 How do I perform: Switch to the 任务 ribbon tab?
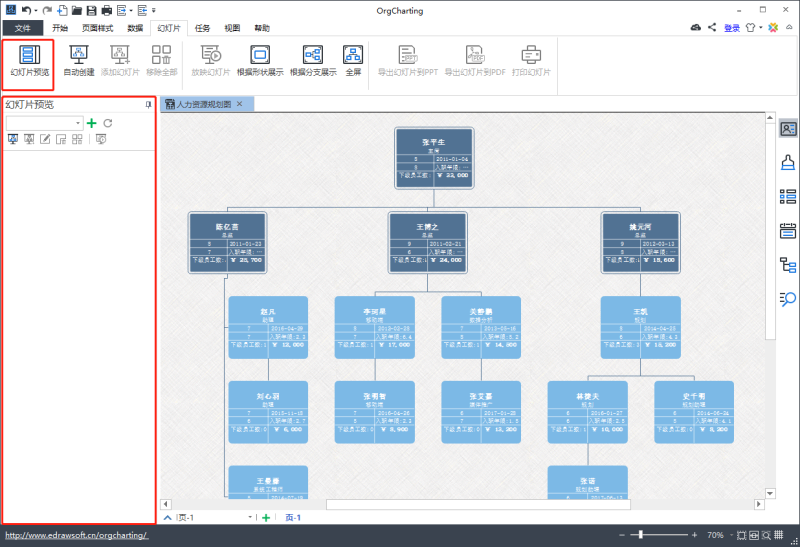pos(202,28)
